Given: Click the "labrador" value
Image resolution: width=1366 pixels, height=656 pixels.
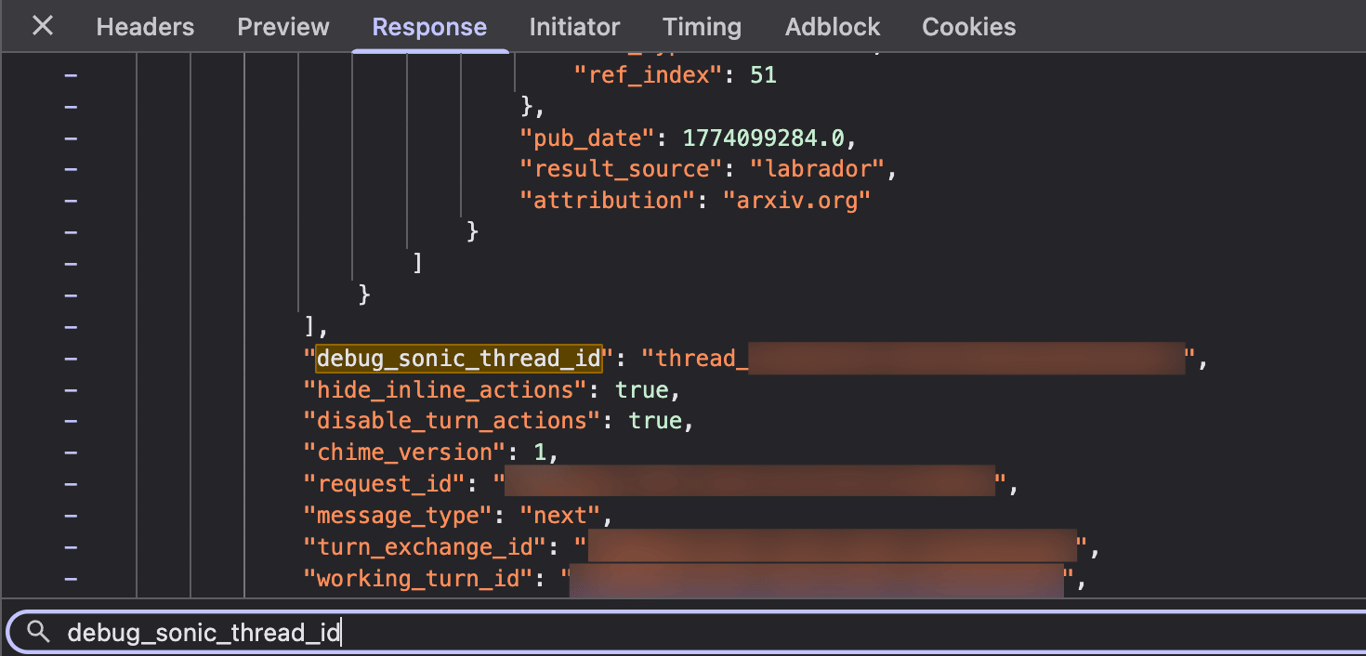Looking at the screenshot, I should [818, 169].
